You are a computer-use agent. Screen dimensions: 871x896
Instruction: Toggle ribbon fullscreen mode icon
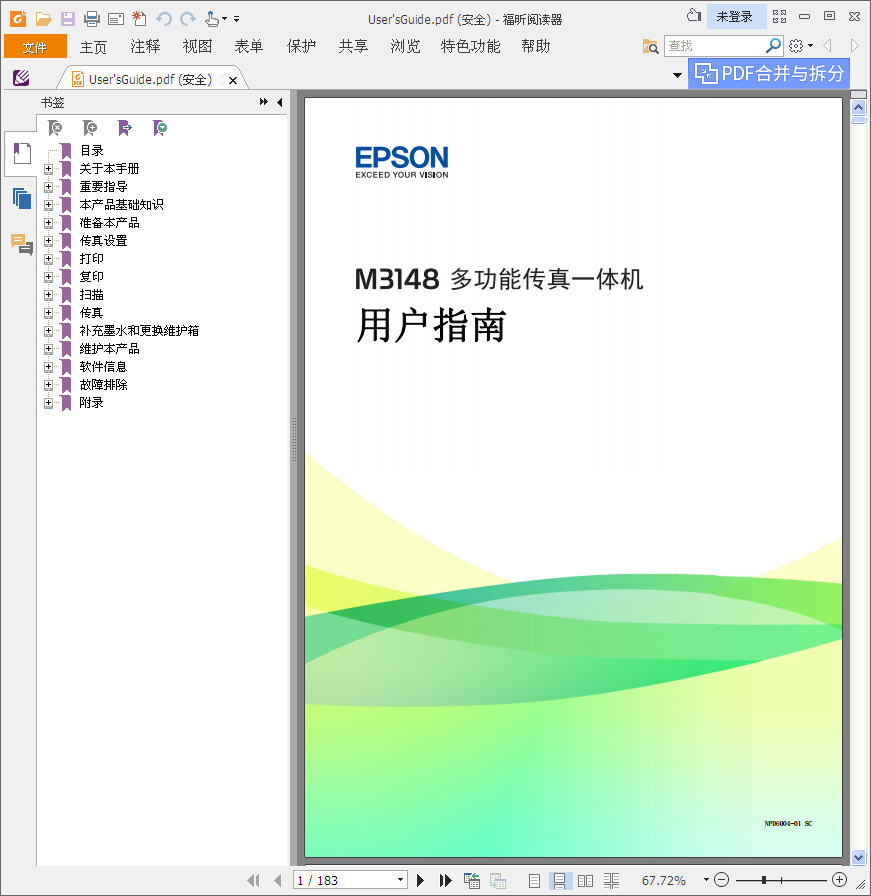(780, 17)
